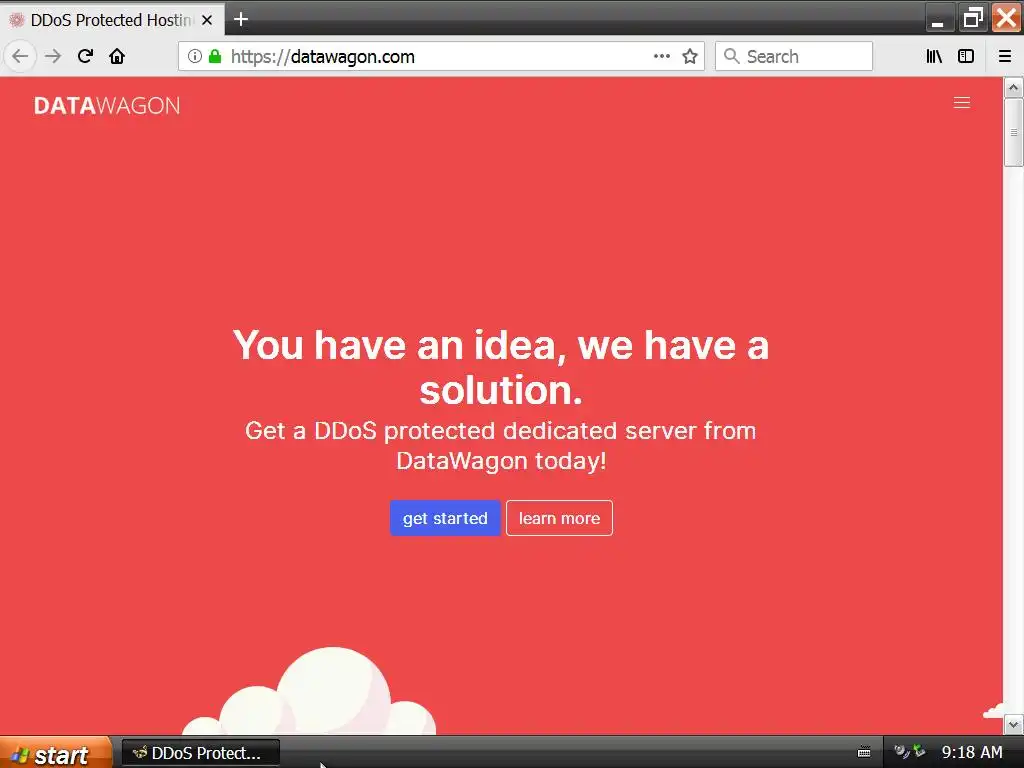
Task: Click the vertical scrollbar thumb
Action: coord(1013,133)
